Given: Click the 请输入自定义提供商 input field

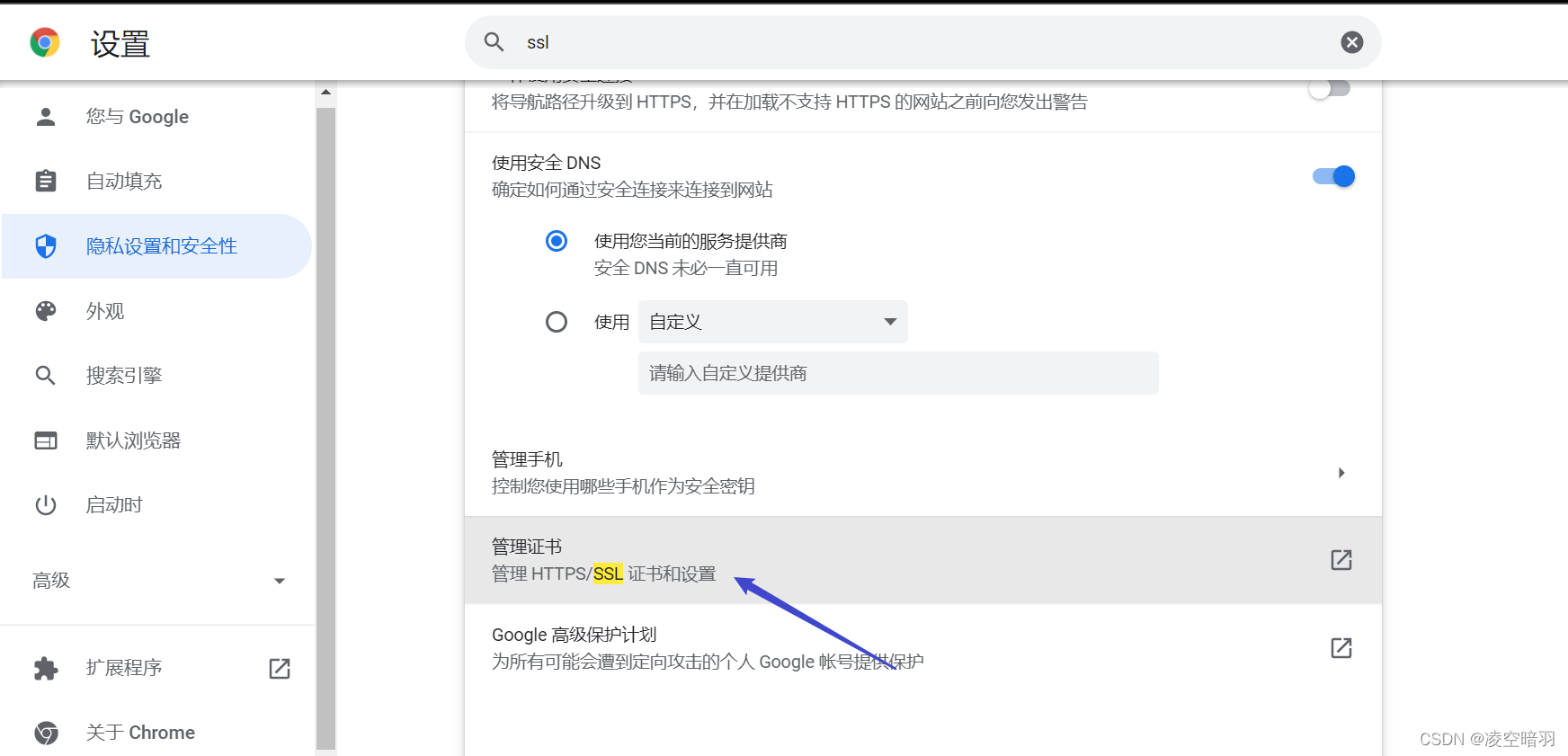Looking at the screenshot, I should [898, 373].
